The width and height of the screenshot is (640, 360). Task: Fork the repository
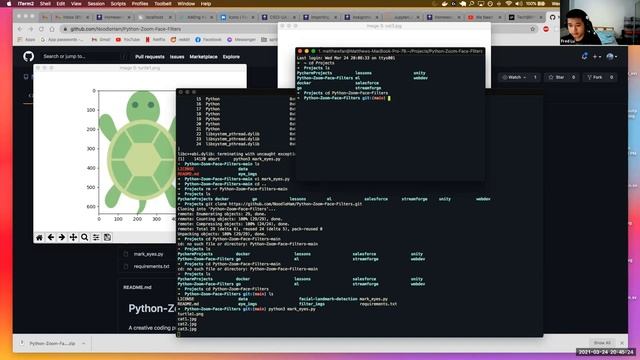(599, 77)
